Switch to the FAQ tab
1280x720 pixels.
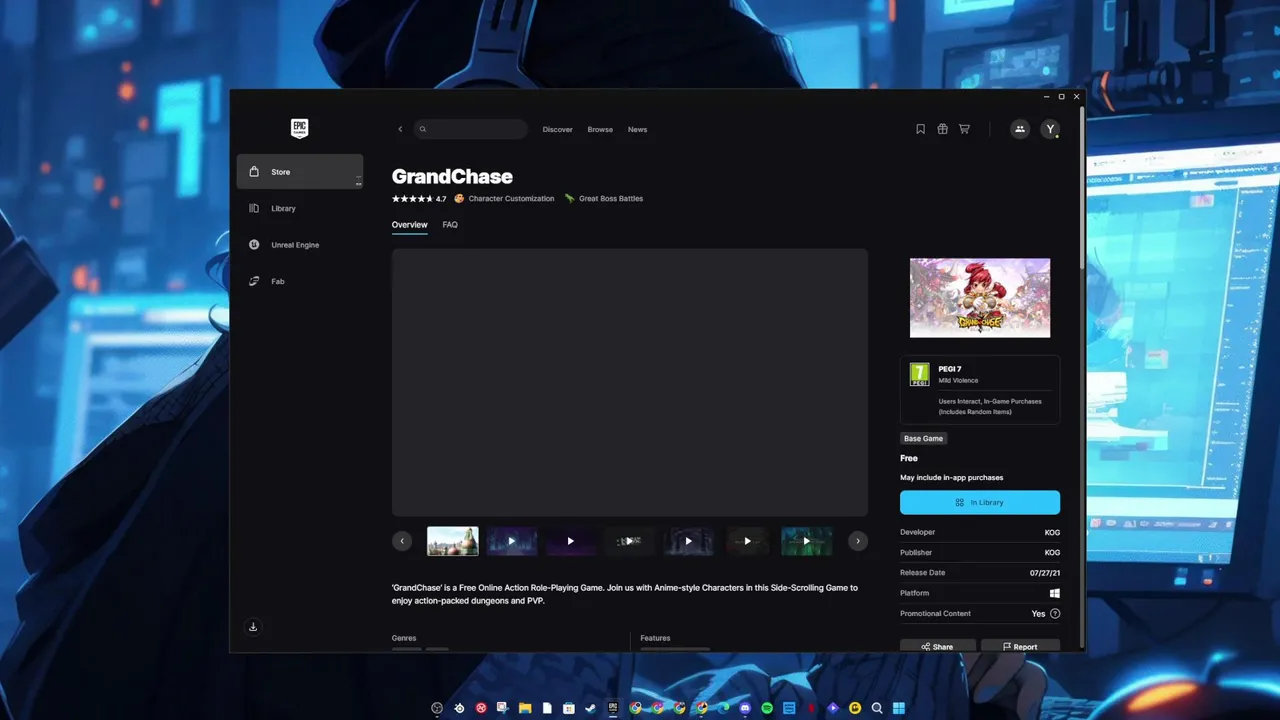coord(450,225)
